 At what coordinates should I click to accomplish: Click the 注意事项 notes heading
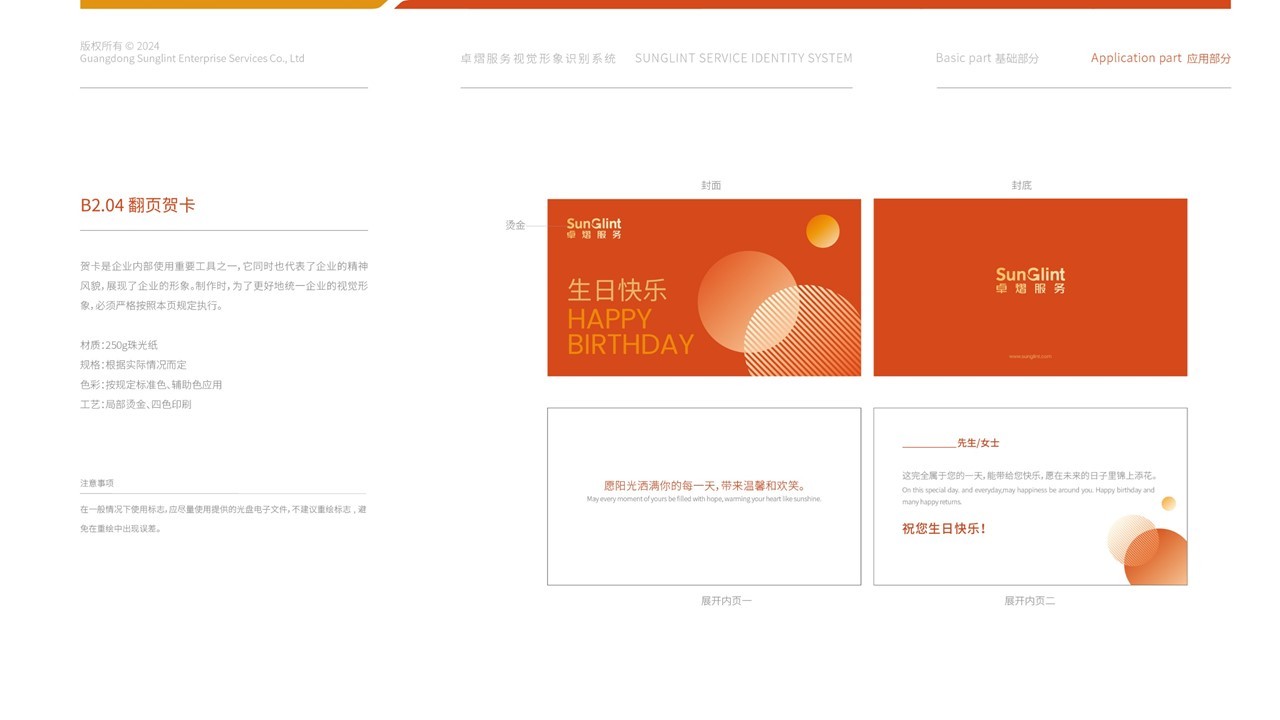[x=98, y=482]
